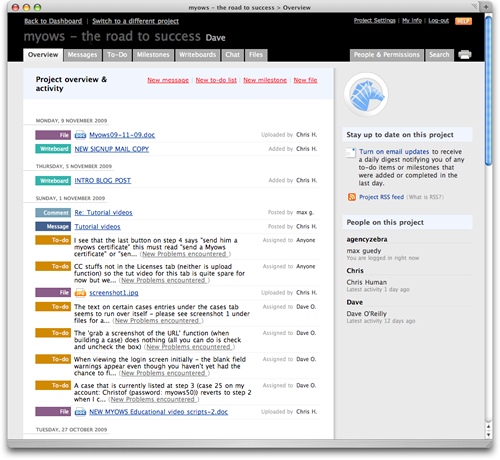Click New file link
The height and width of the screenshot is (460, 500).
tap(305, 80)
